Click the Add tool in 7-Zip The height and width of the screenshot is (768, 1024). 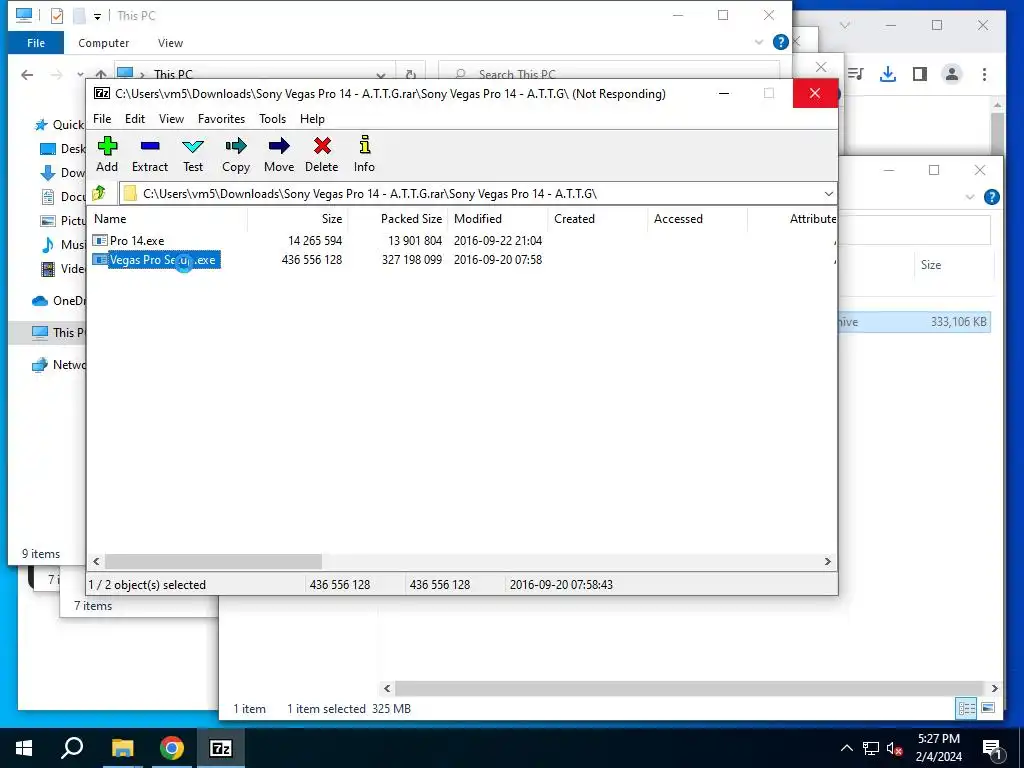click(107, 154)
